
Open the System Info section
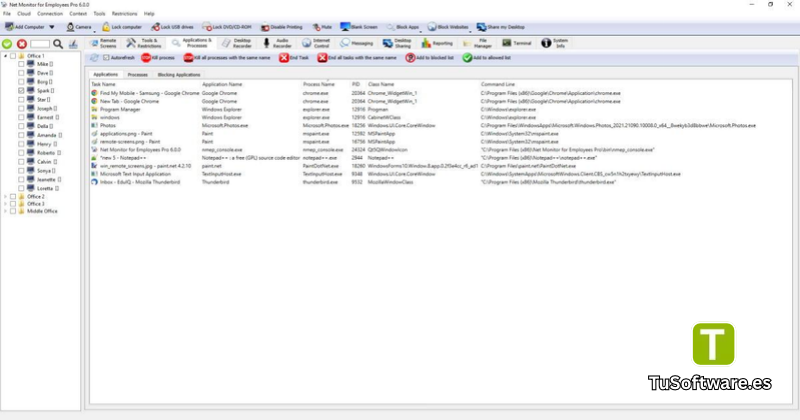(555, 43)
